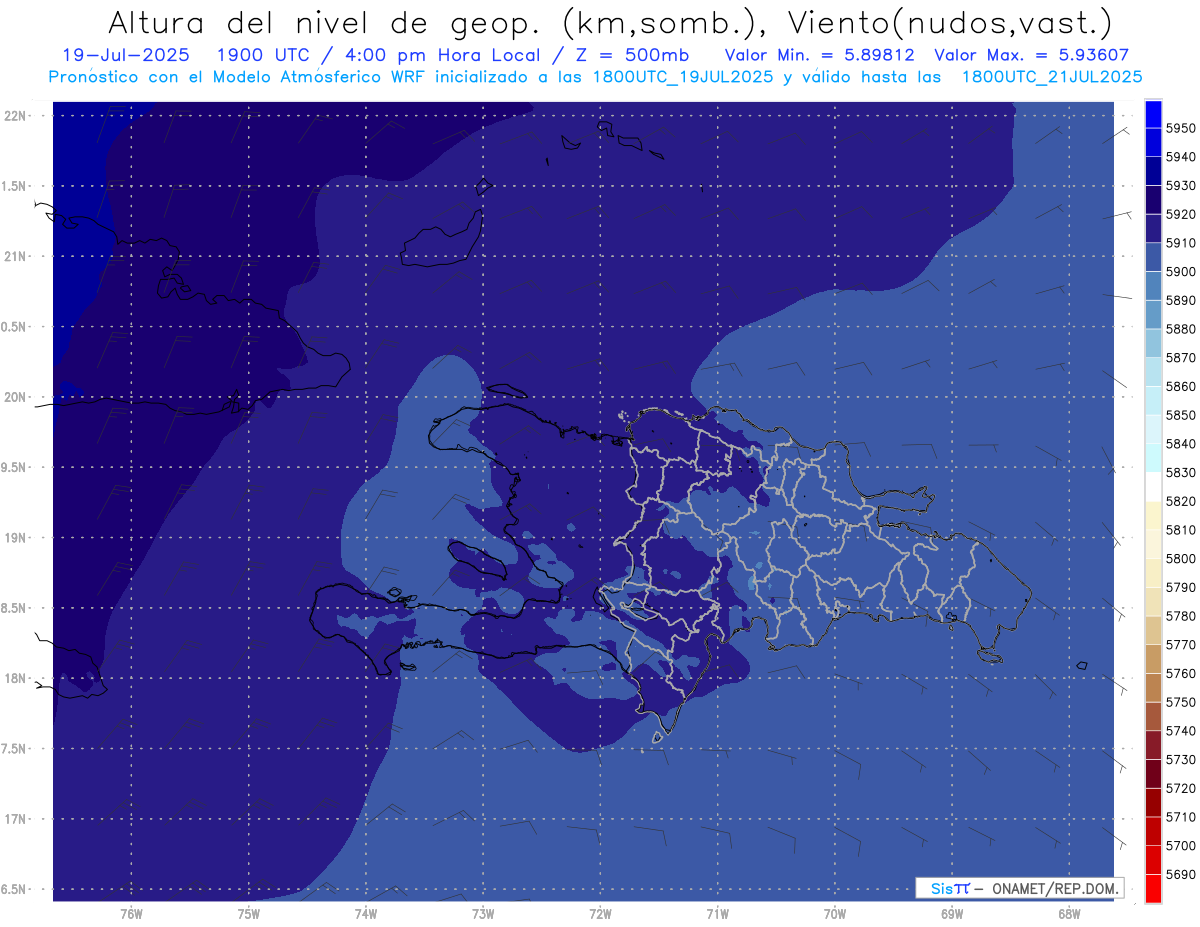Viewport: 1200px width, 927px height.
Task: Pick the bright red swatch below 5690
Action: point(1153,887)
